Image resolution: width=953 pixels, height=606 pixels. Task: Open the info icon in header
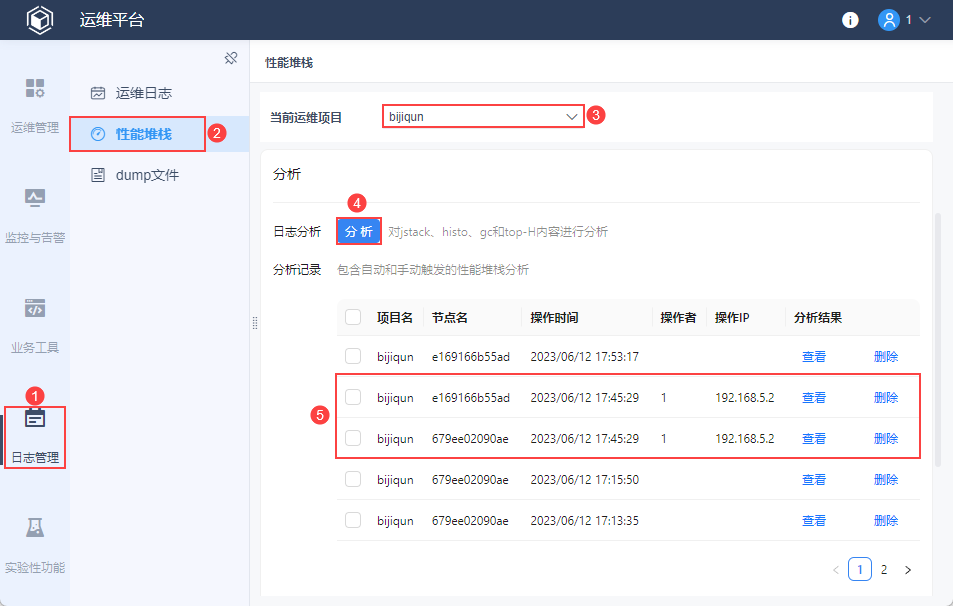pyautogui.click(x=850, y=20)
